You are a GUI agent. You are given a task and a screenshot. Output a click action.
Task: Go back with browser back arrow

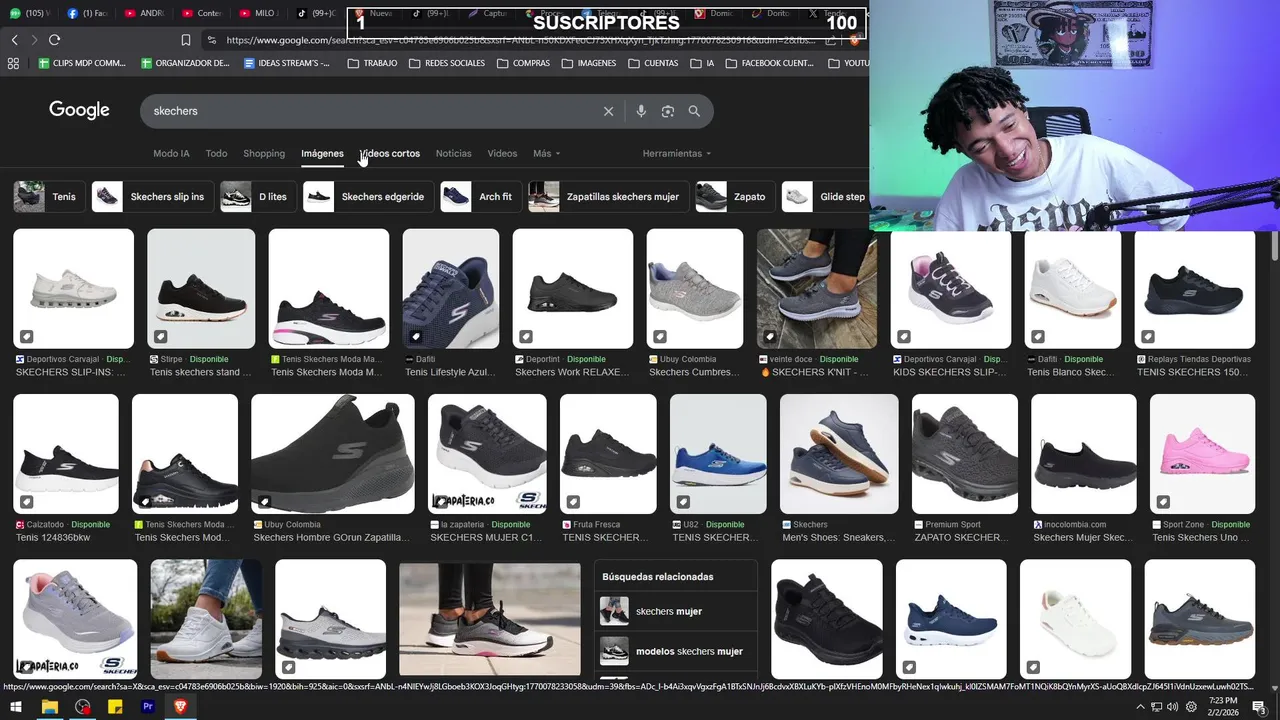pos(14,40)
